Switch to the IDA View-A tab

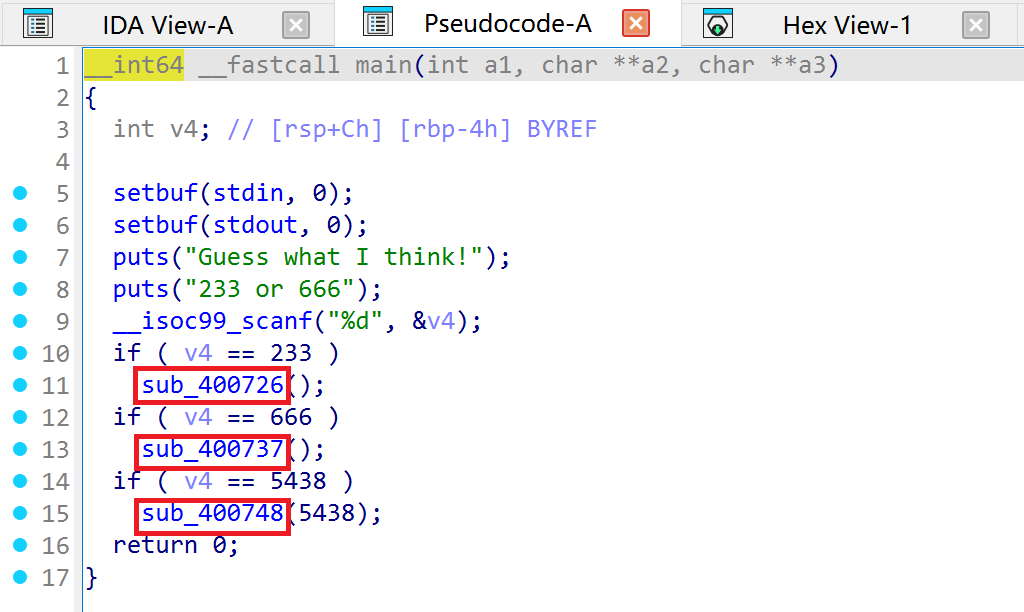pos(167,25)
